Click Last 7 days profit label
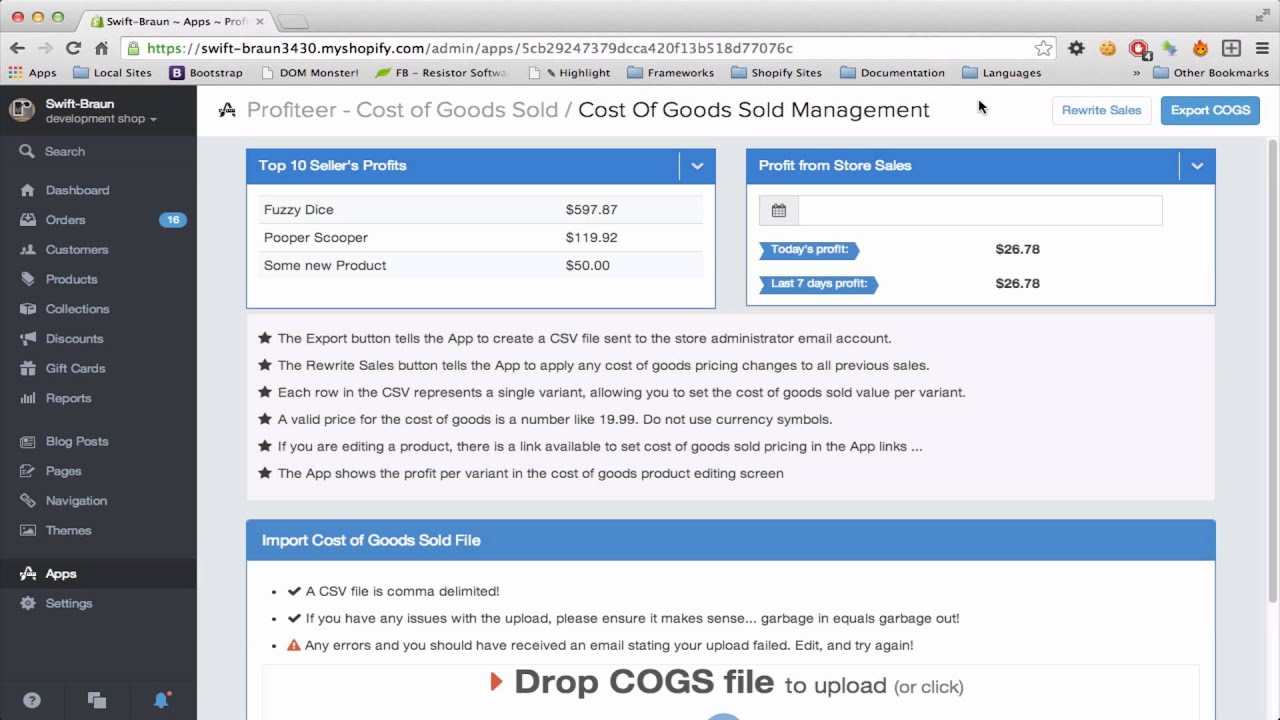 click(x=819, y=283)
